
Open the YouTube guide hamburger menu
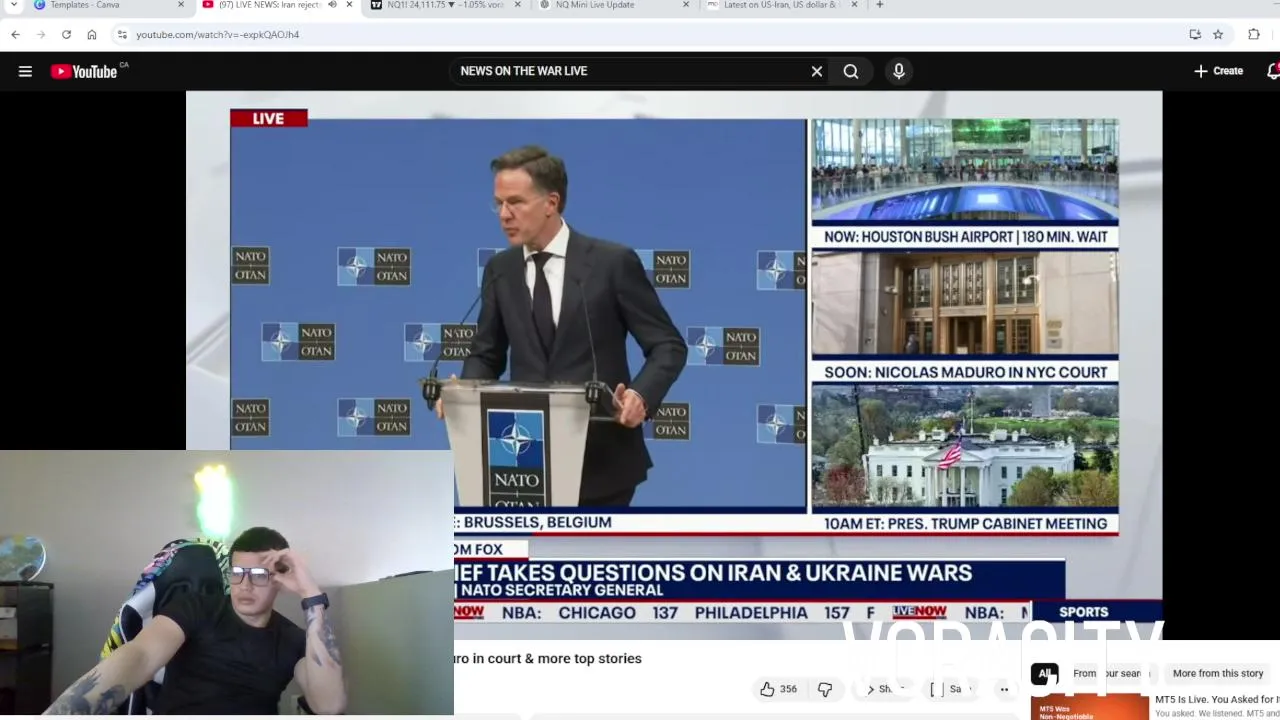pos(25,71)
